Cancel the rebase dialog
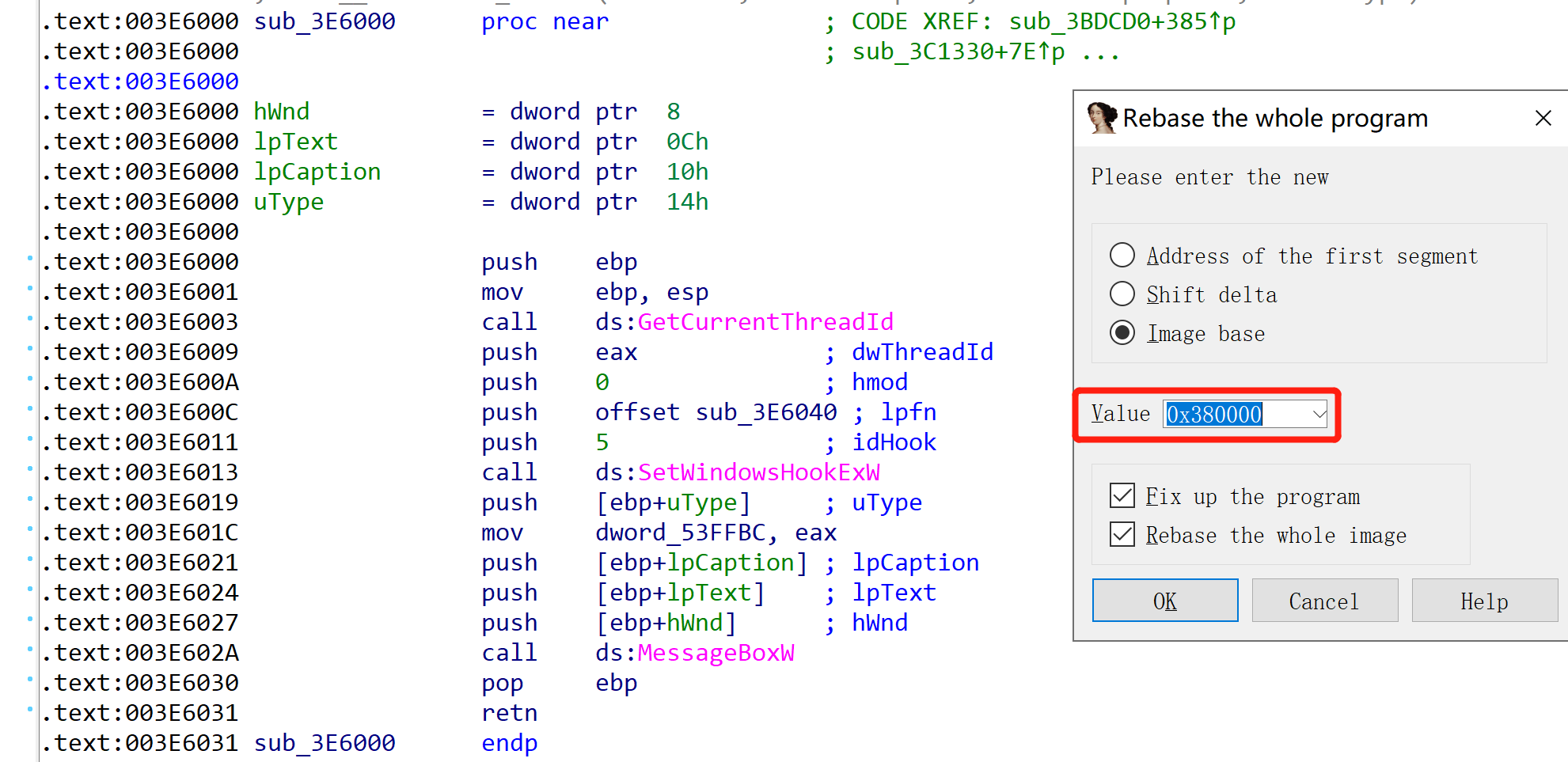1568x762 pixels. tap(1324, 601)
